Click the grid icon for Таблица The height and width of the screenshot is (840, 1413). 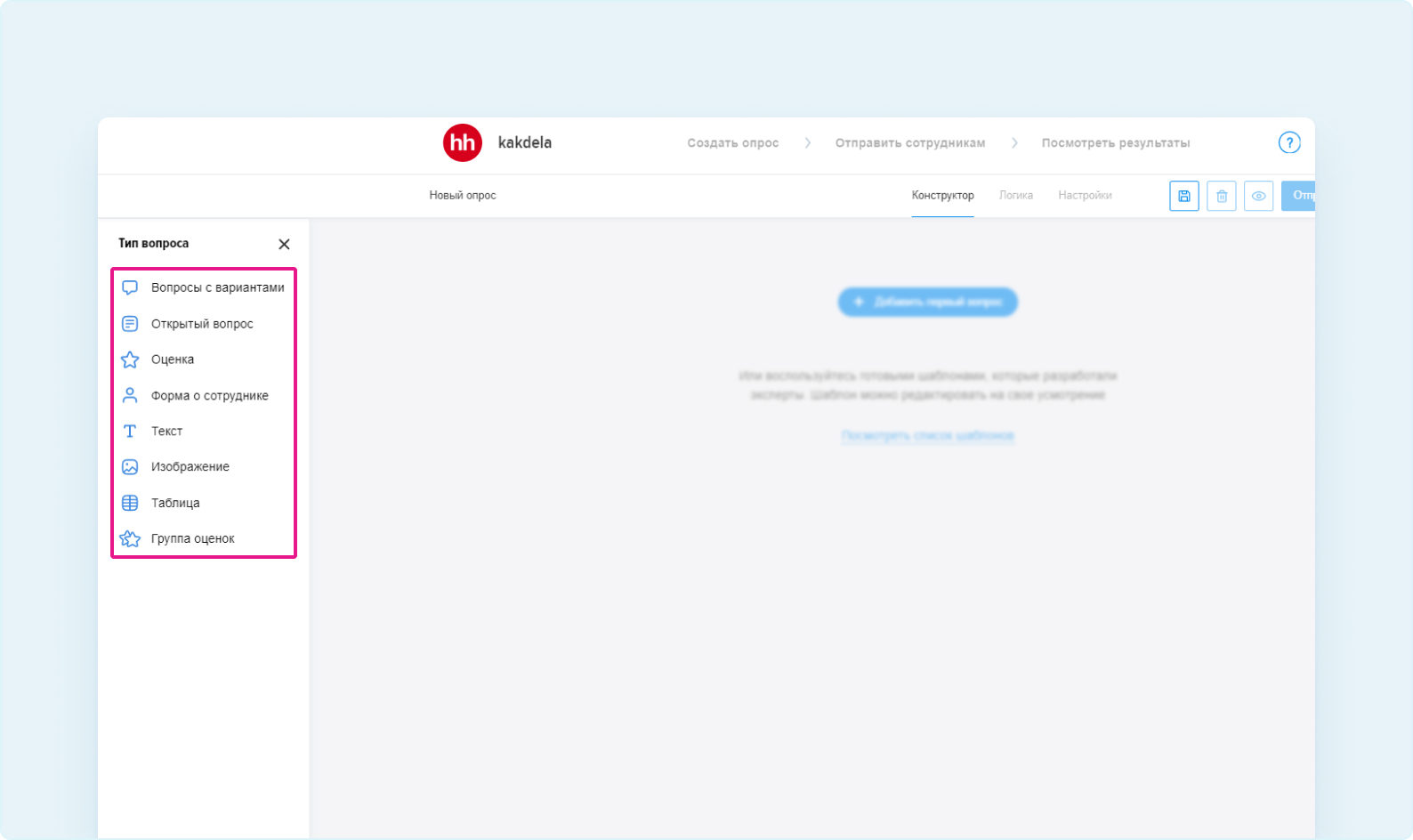[130, 503]
